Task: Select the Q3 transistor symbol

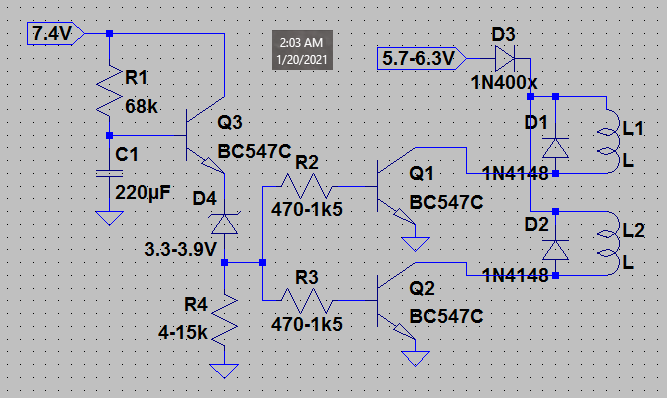Action: (204, 135)
